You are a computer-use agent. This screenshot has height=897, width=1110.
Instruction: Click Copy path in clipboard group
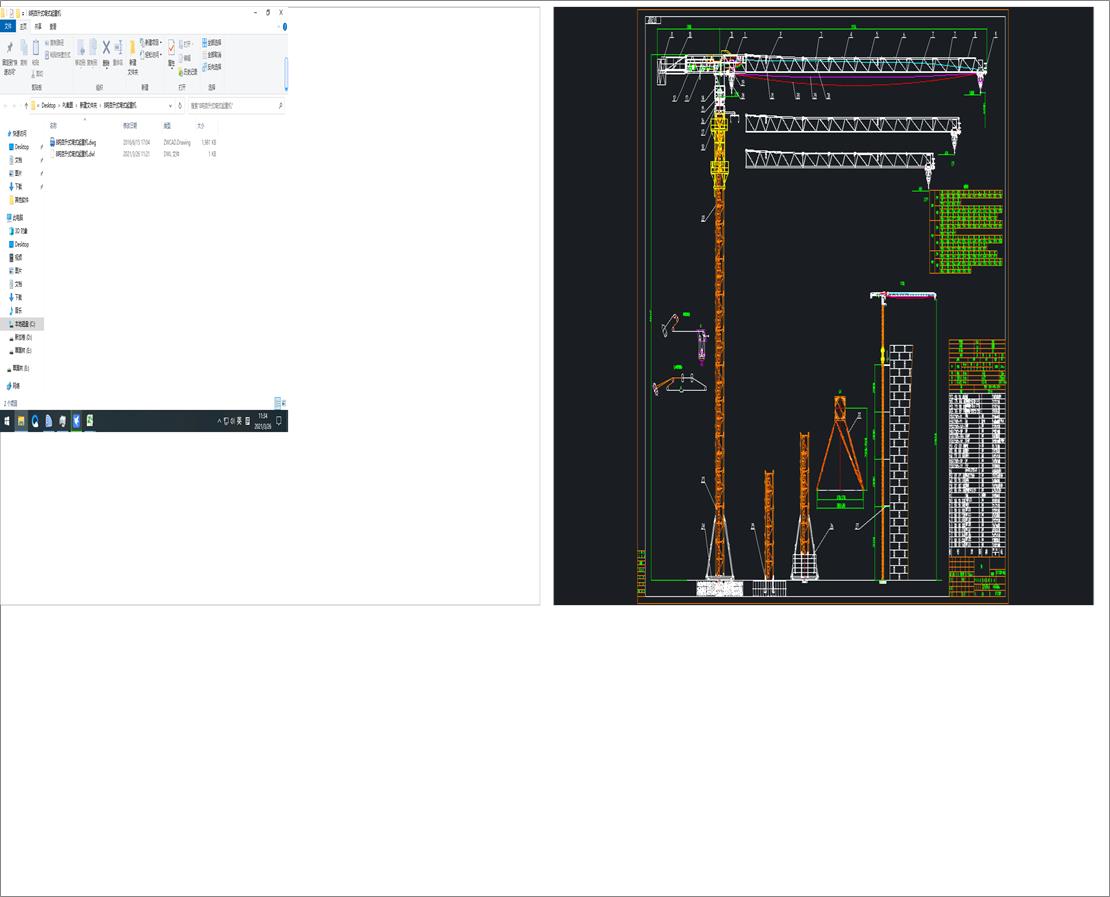point(55,43)
